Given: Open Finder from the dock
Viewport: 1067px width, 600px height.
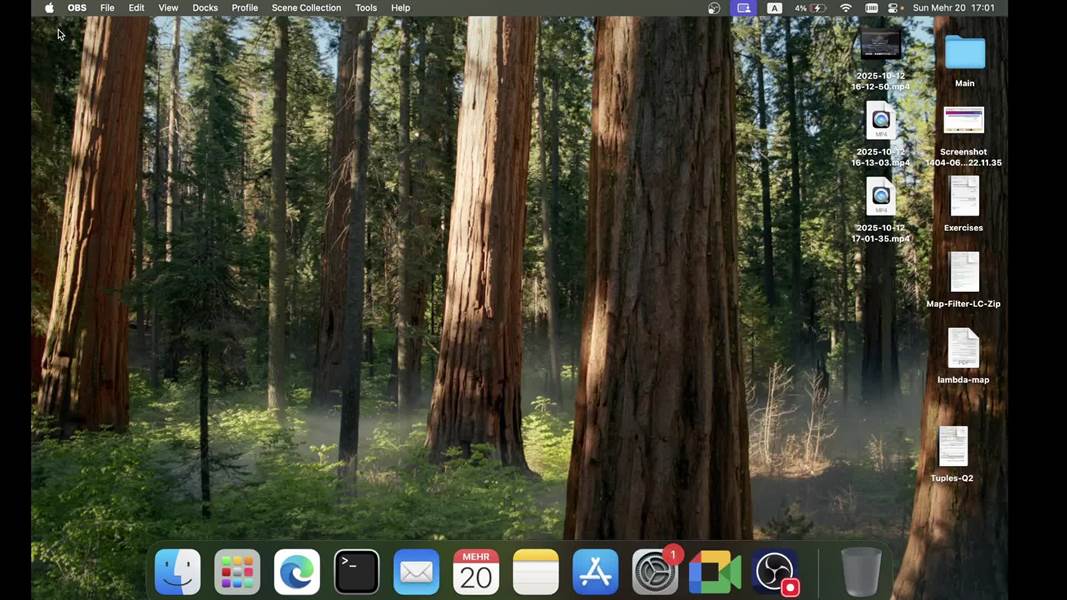Looking at the screenshot, I should pyautogui.click(x=177, y=573).
